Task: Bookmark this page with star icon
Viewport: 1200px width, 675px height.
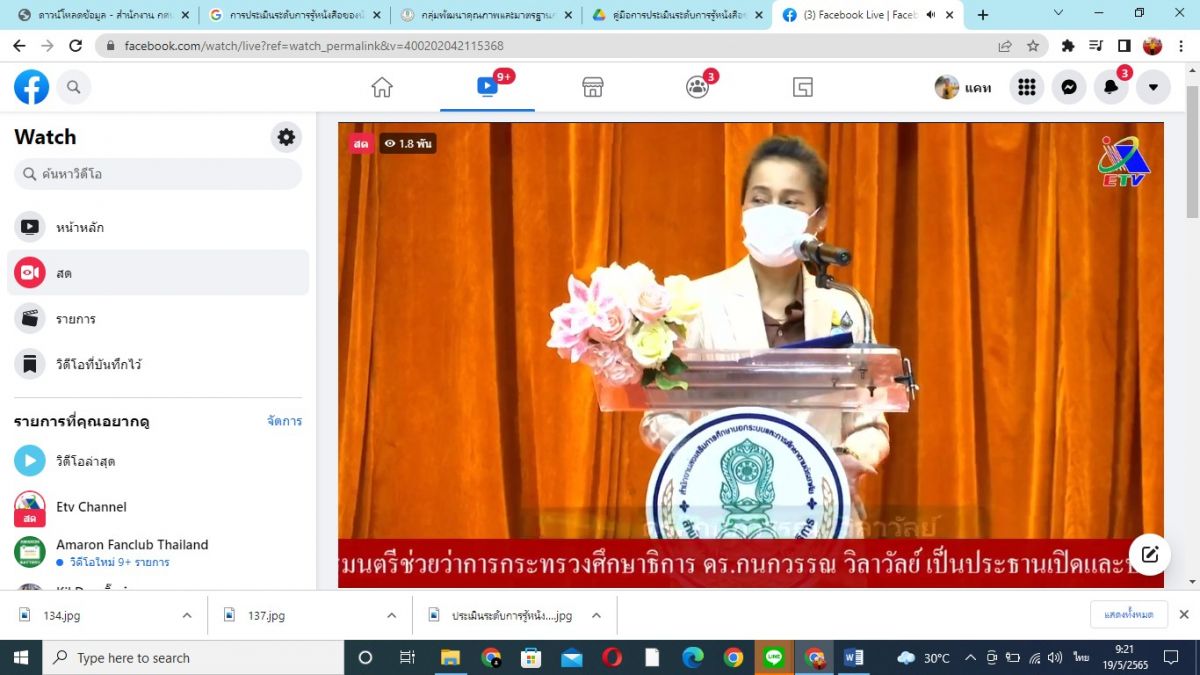Action: tap(1033, 46)
